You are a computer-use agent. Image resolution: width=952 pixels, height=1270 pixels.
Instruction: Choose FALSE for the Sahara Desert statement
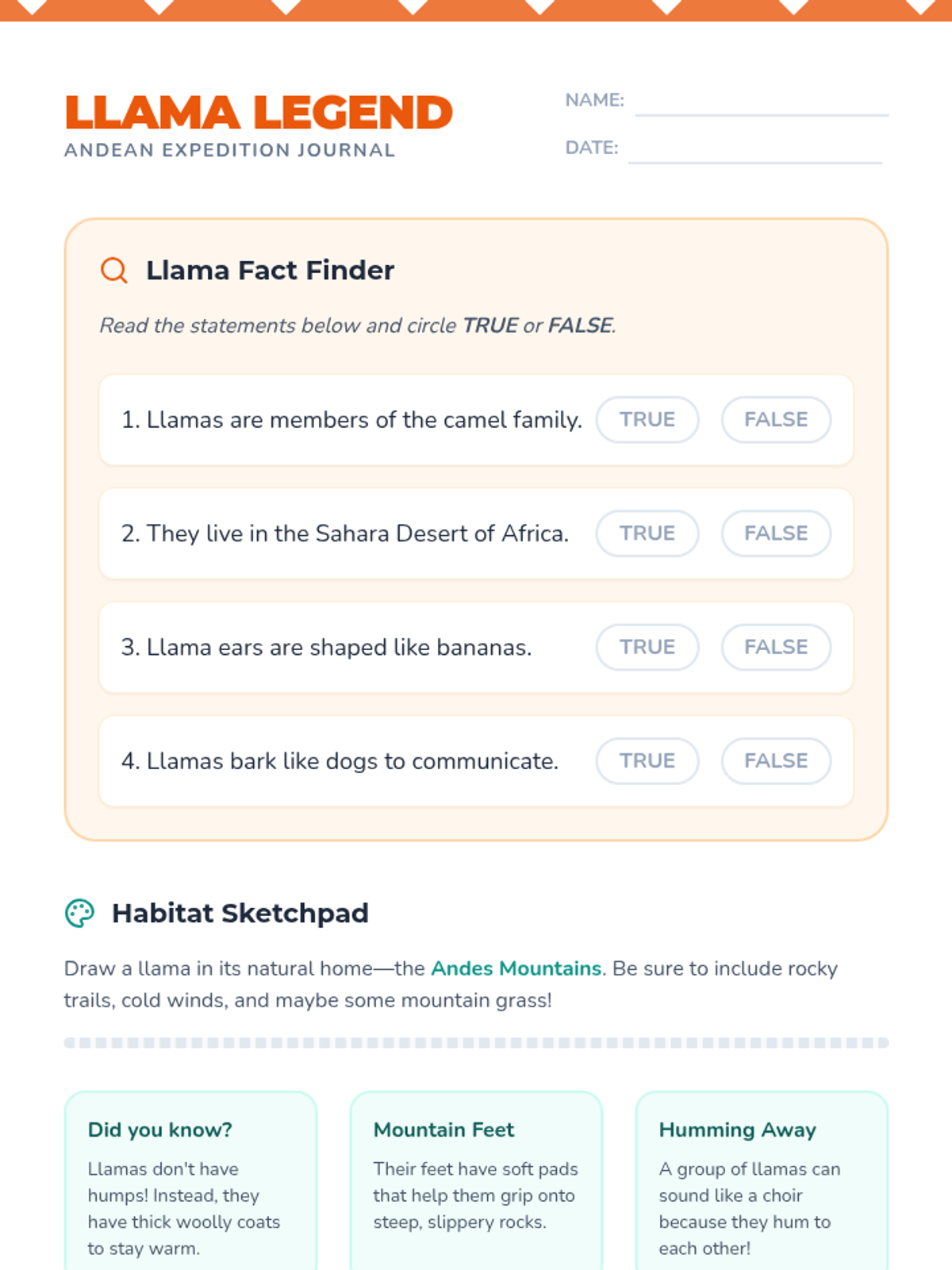[775, 533]
